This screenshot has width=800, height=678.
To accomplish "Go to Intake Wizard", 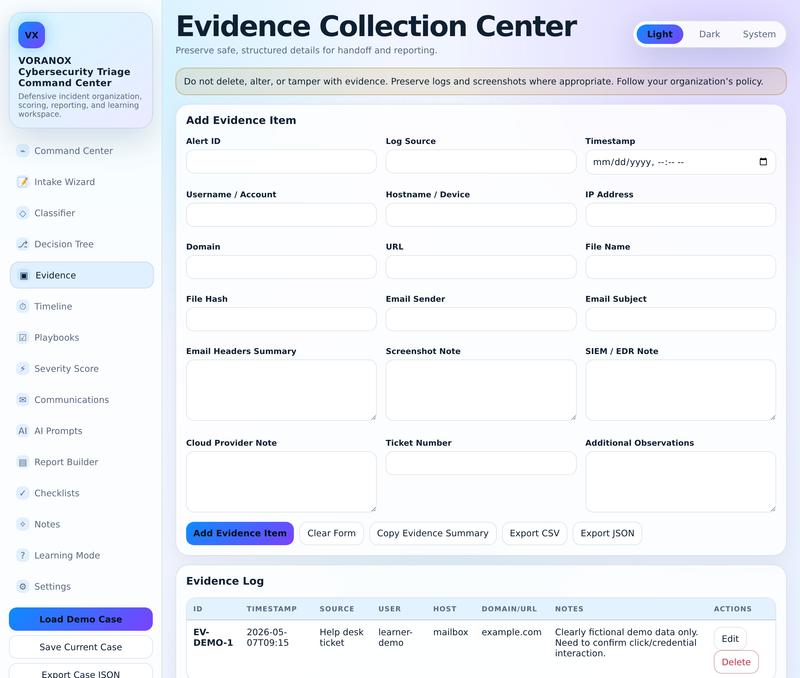I will [x=82, y=182].
